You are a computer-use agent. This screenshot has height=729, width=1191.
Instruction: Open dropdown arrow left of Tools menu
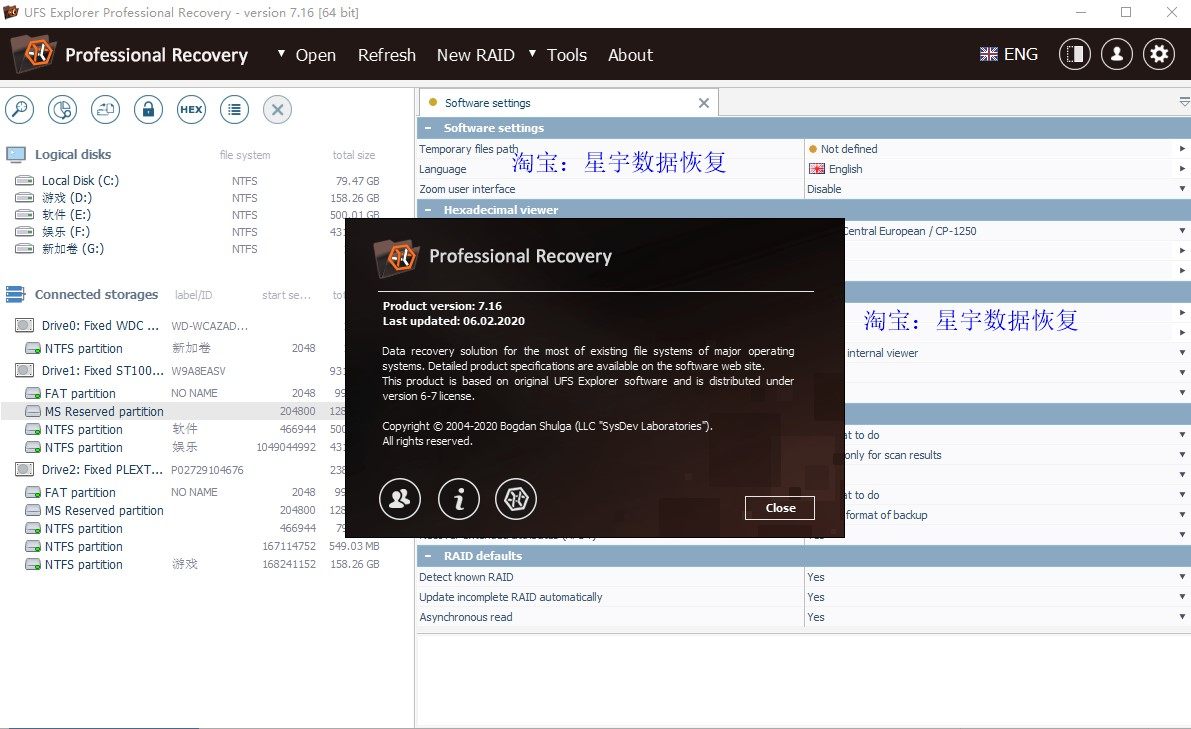point(532,54)
